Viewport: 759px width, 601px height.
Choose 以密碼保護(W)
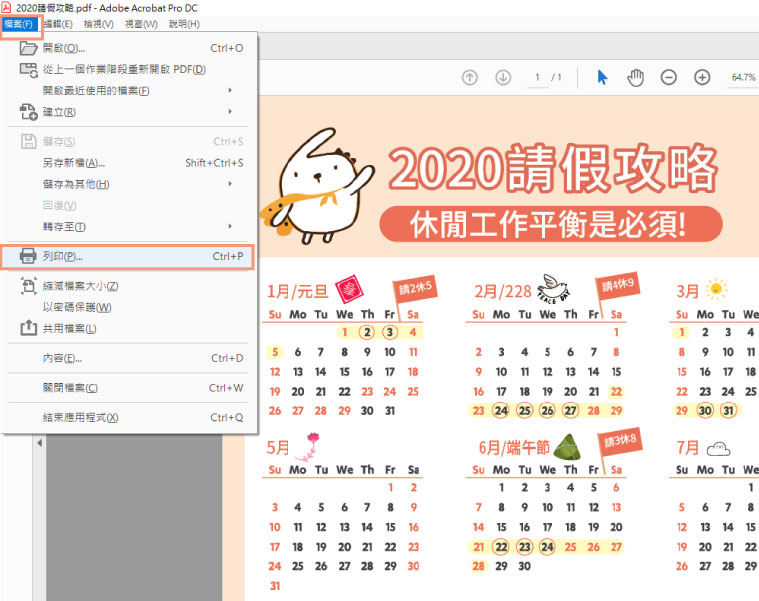128,307
